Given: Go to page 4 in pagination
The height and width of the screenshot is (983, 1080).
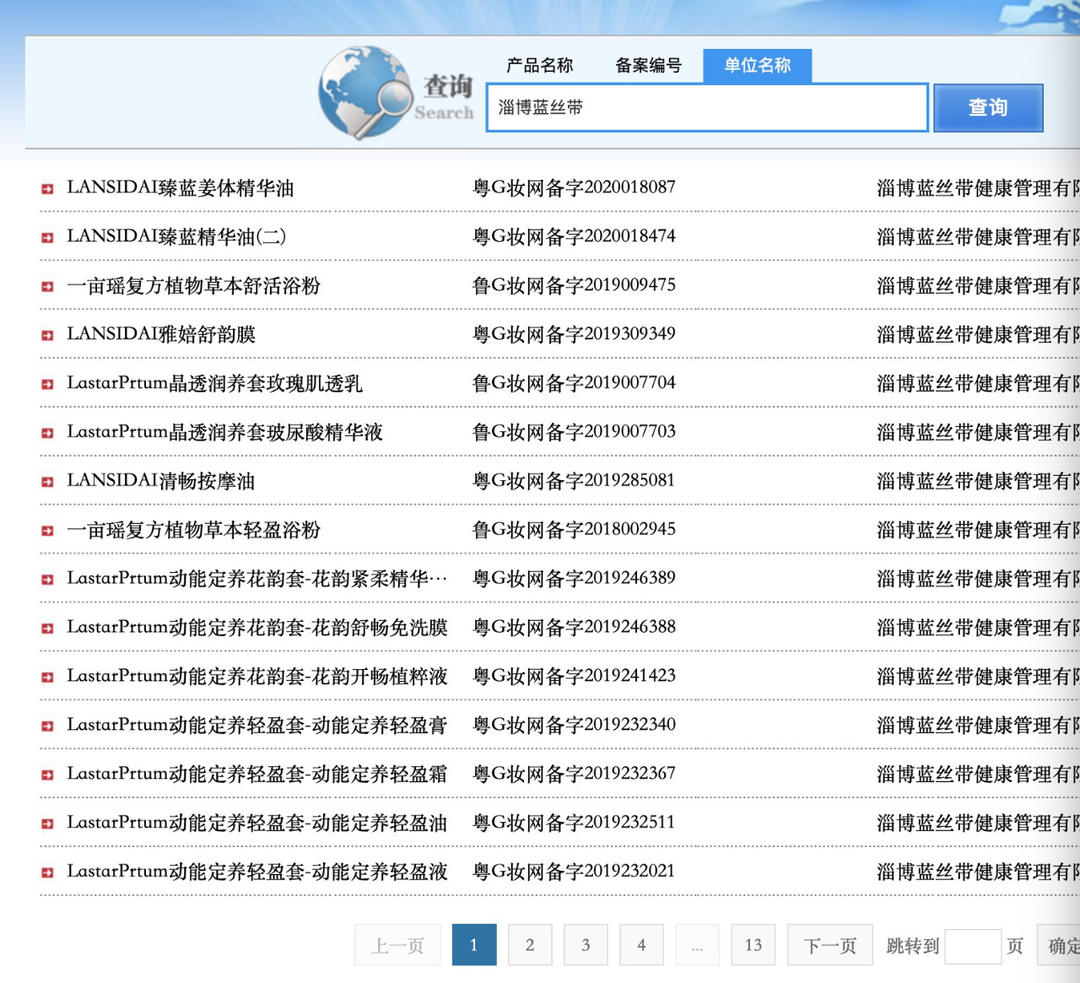Looking at the screenshot, I should click(641, 945).
